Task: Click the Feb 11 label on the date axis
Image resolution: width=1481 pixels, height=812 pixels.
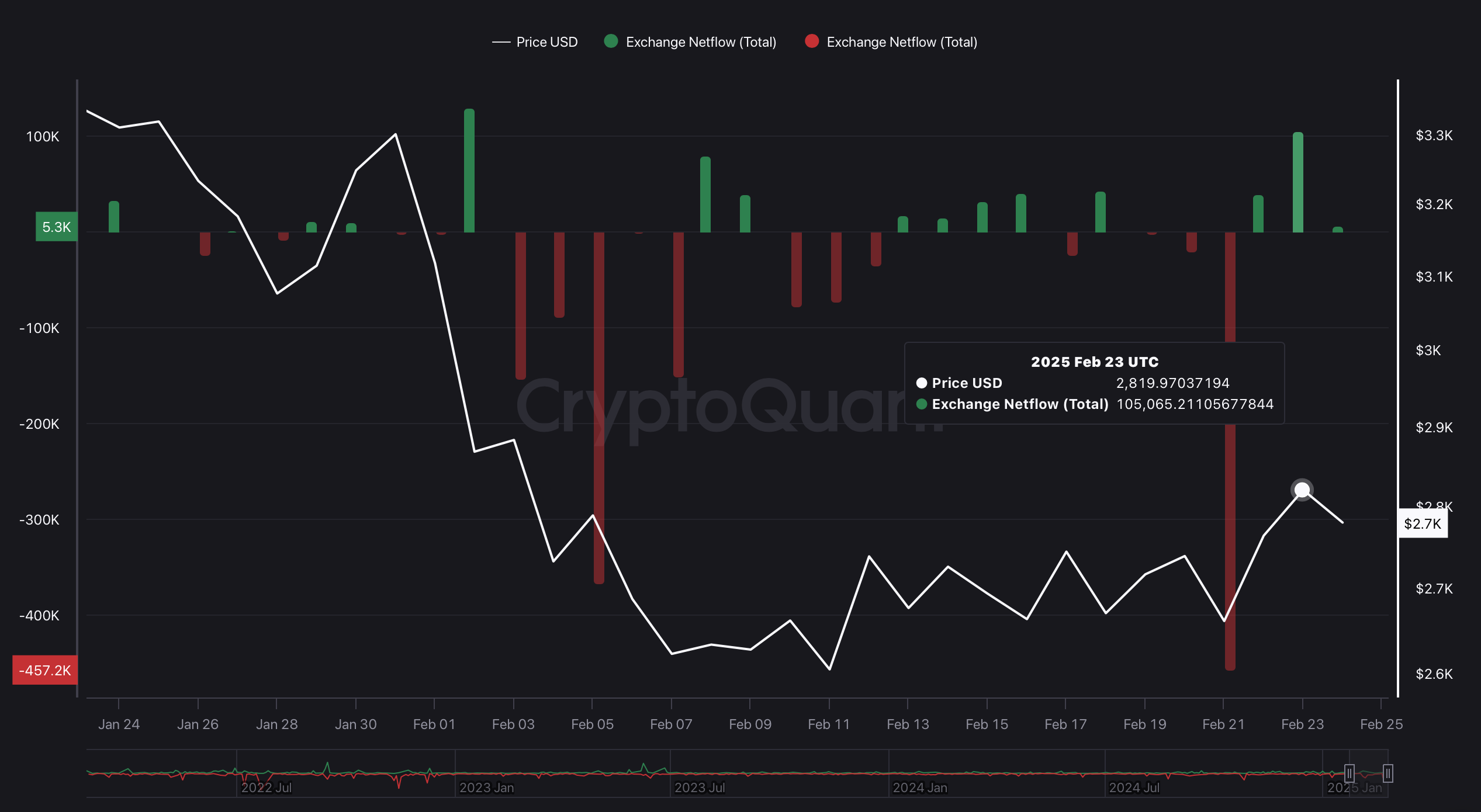Action: coord(829,724)
